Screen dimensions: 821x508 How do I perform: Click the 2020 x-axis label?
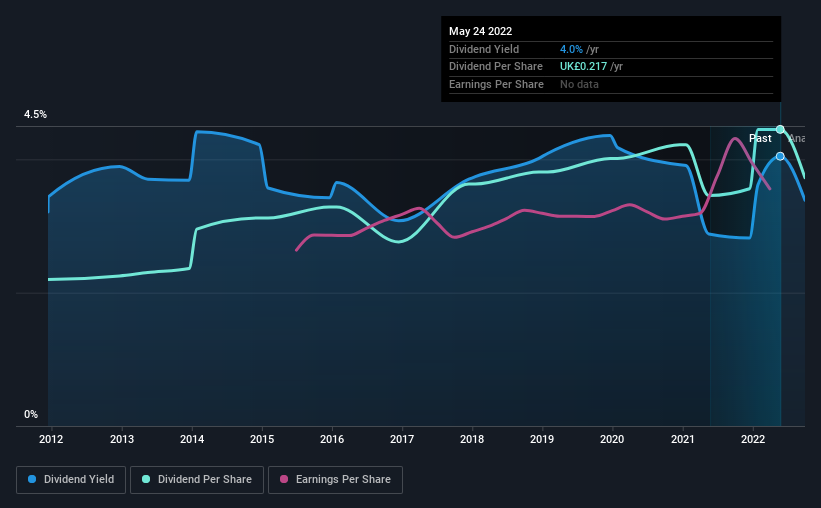[612, 439]
